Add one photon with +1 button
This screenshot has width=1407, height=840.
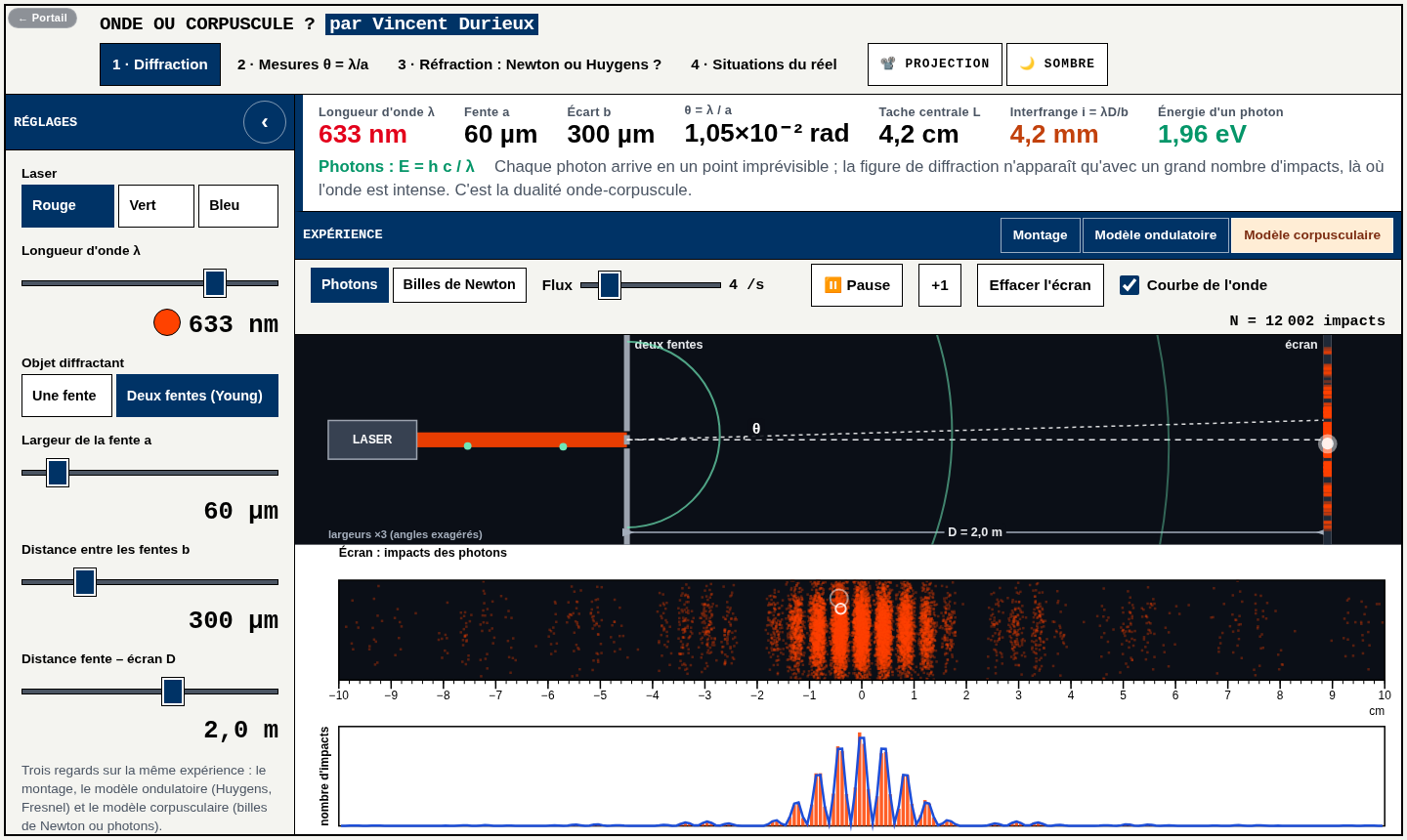[x=940, y=285]
